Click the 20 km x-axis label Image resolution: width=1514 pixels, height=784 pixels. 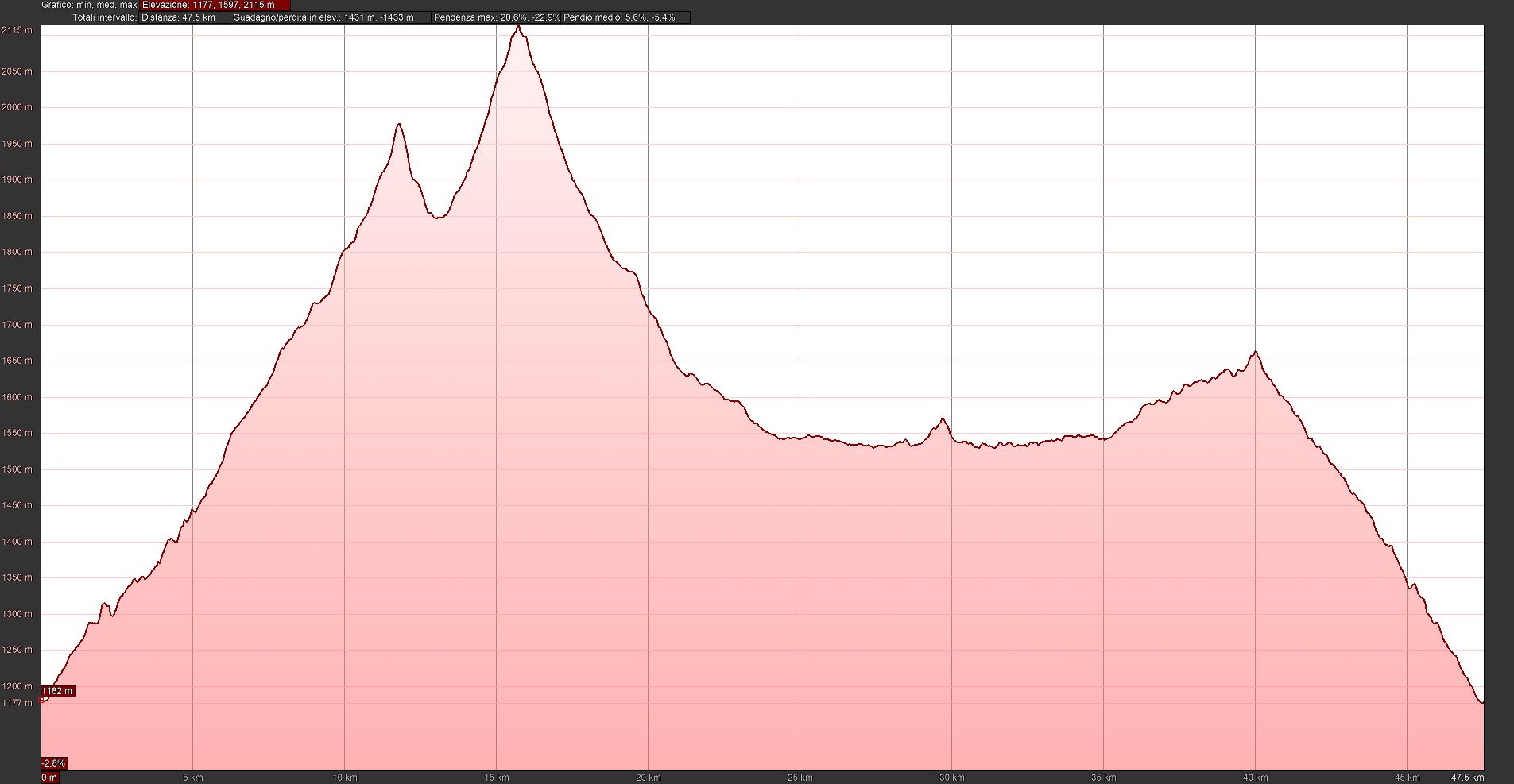coord(648,778)
